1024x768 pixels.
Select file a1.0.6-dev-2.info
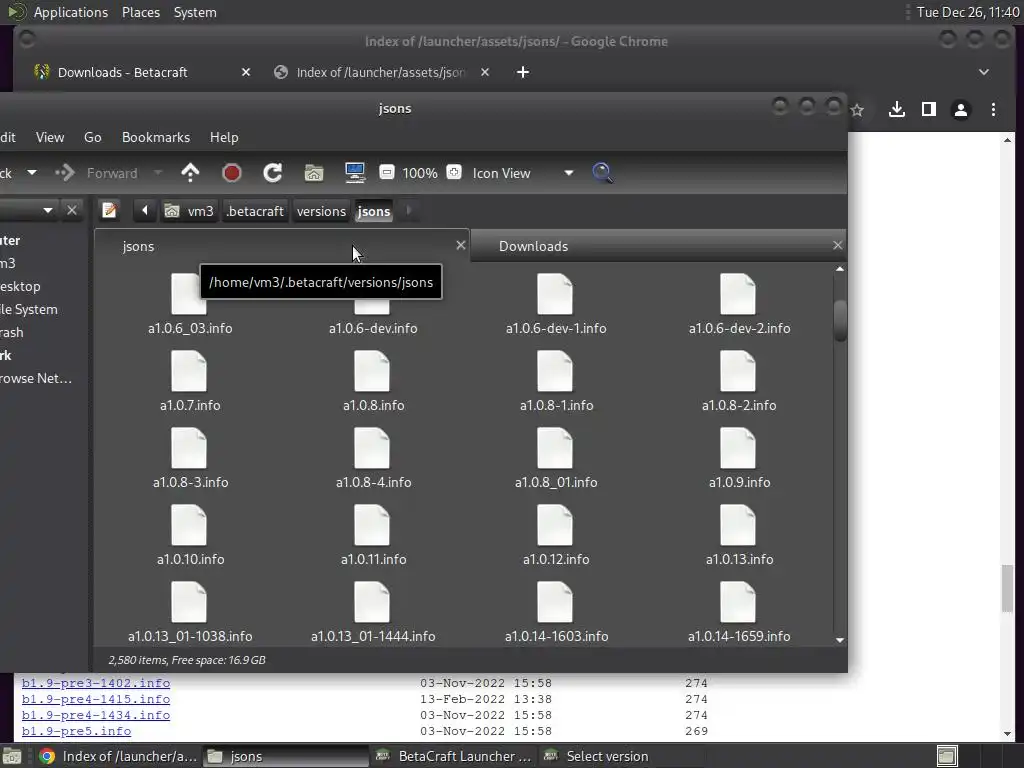point(739,304)
